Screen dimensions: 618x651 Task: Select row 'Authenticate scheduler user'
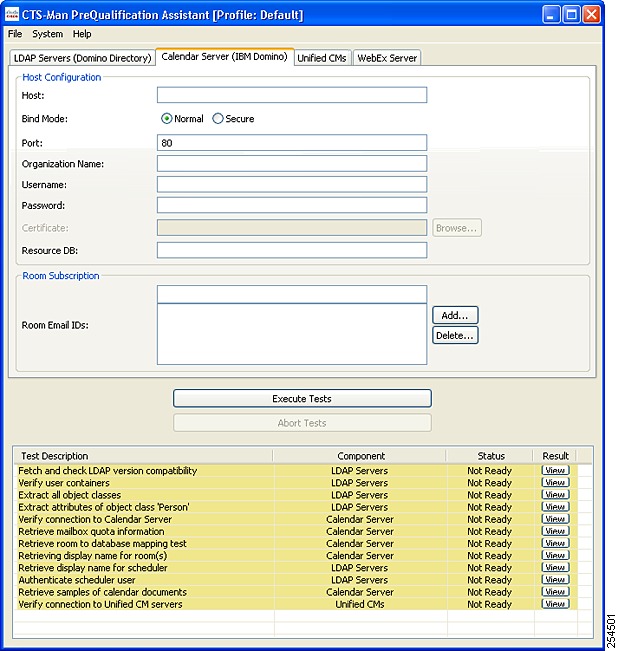[296, 580]
